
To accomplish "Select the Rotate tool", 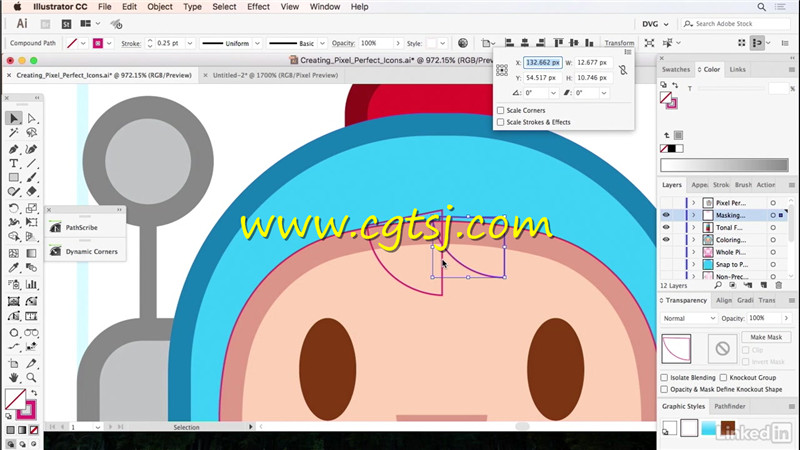I will [14, 208].
